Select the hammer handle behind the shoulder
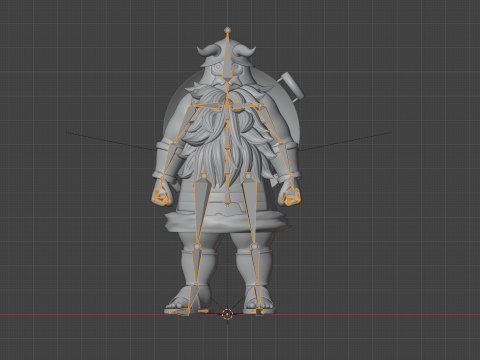This screenshot has height=360, width=480. pyautogui.click(x=292, y=86)
